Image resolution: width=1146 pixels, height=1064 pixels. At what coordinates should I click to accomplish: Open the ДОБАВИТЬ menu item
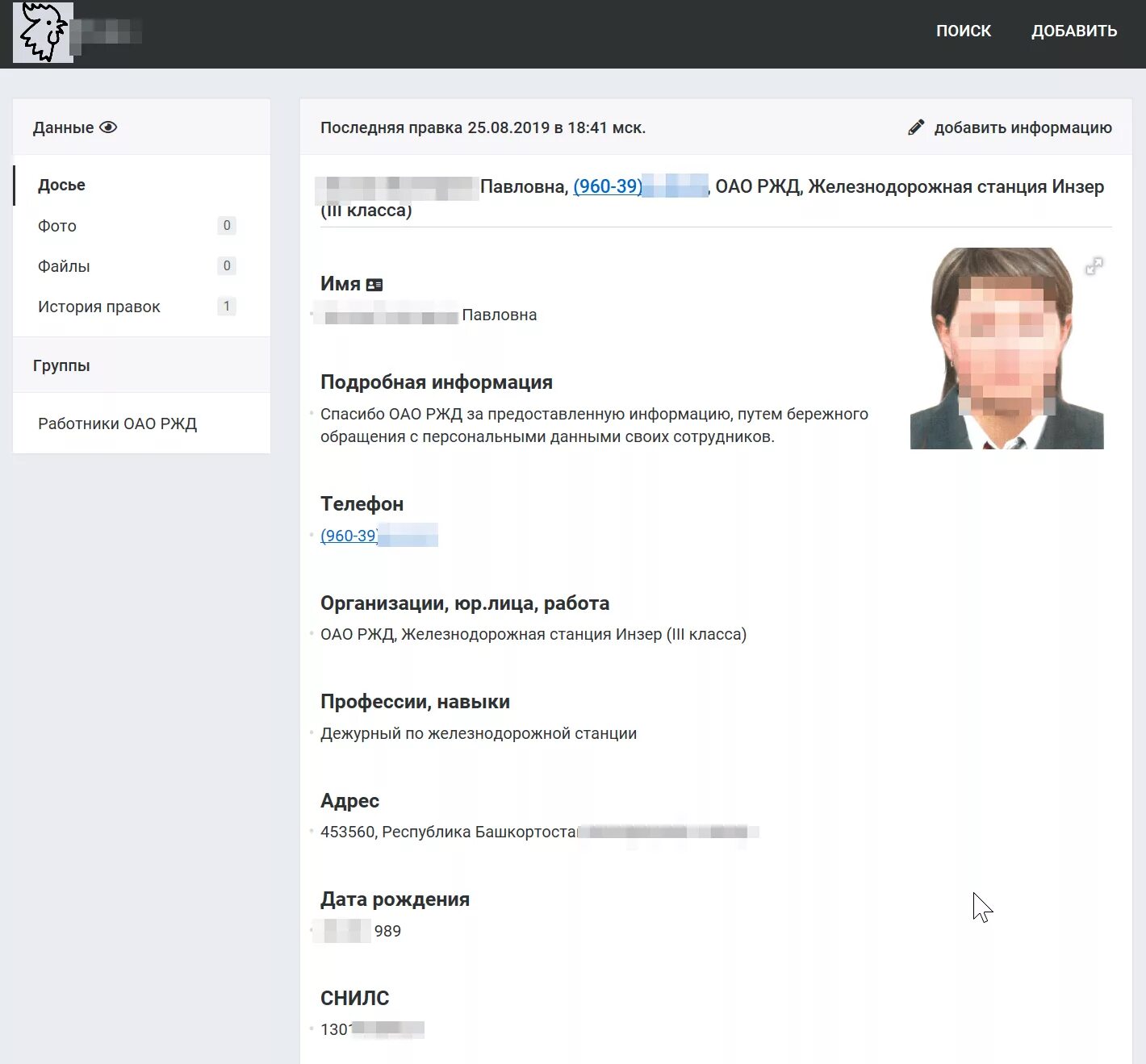(x=1074, y=31)
